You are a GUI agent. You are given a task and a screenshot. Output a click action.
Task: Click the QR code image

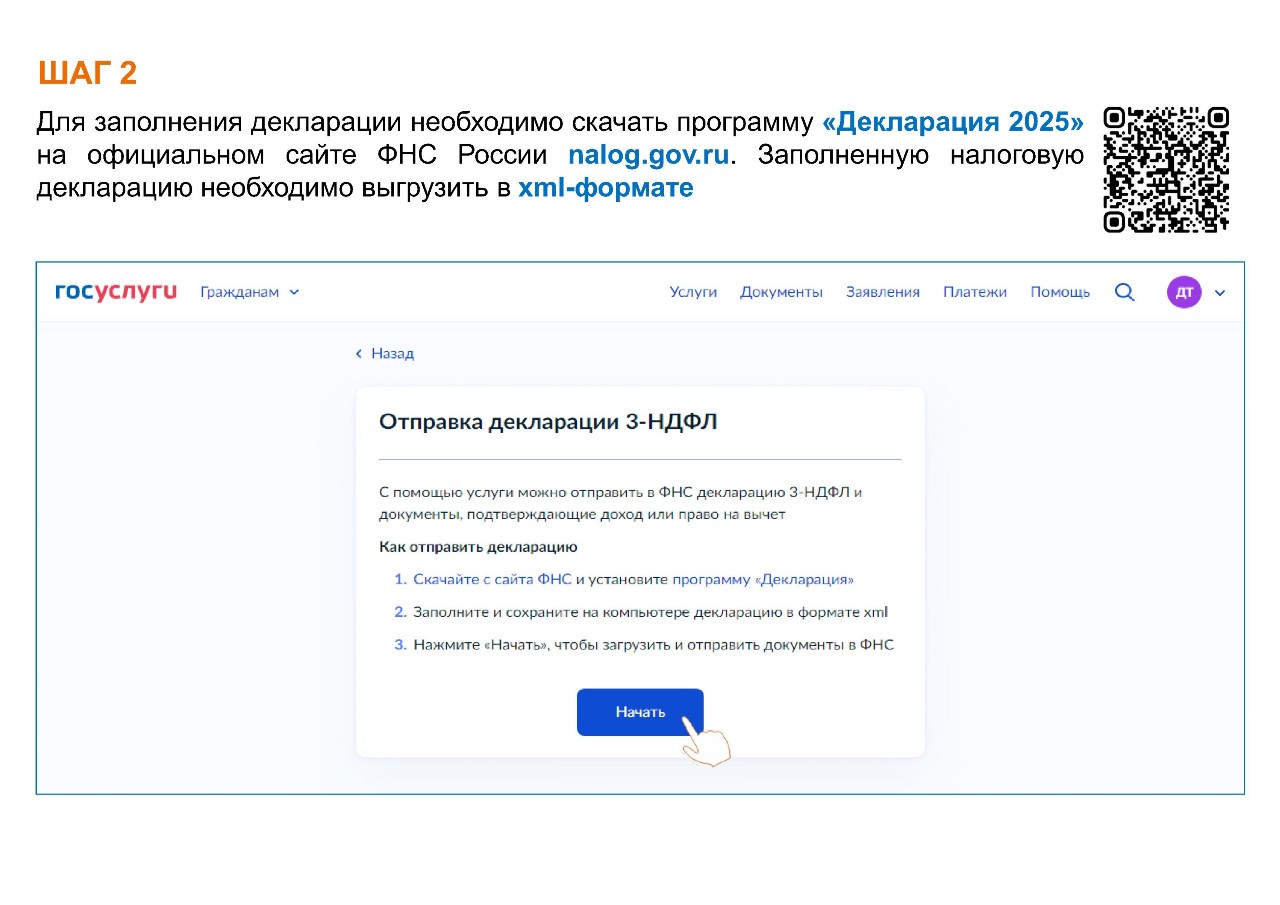click(1166, 170)
